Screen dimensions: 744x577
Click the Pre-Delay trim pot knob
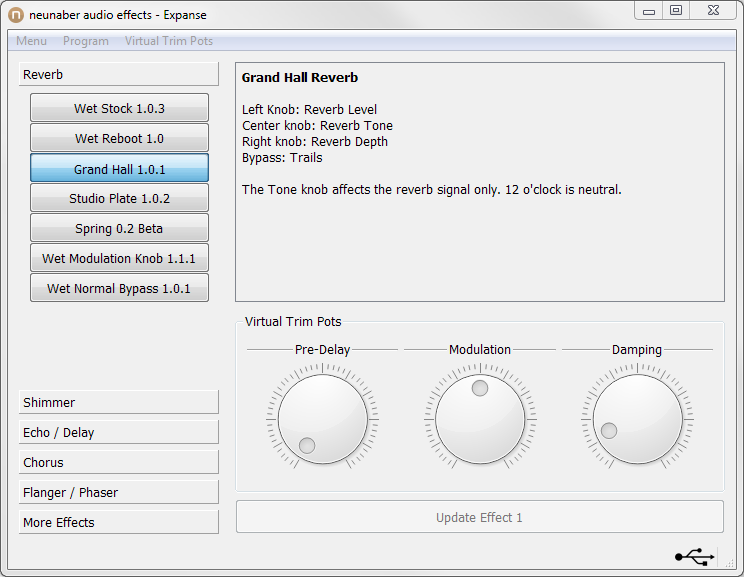tap(323, 419)
